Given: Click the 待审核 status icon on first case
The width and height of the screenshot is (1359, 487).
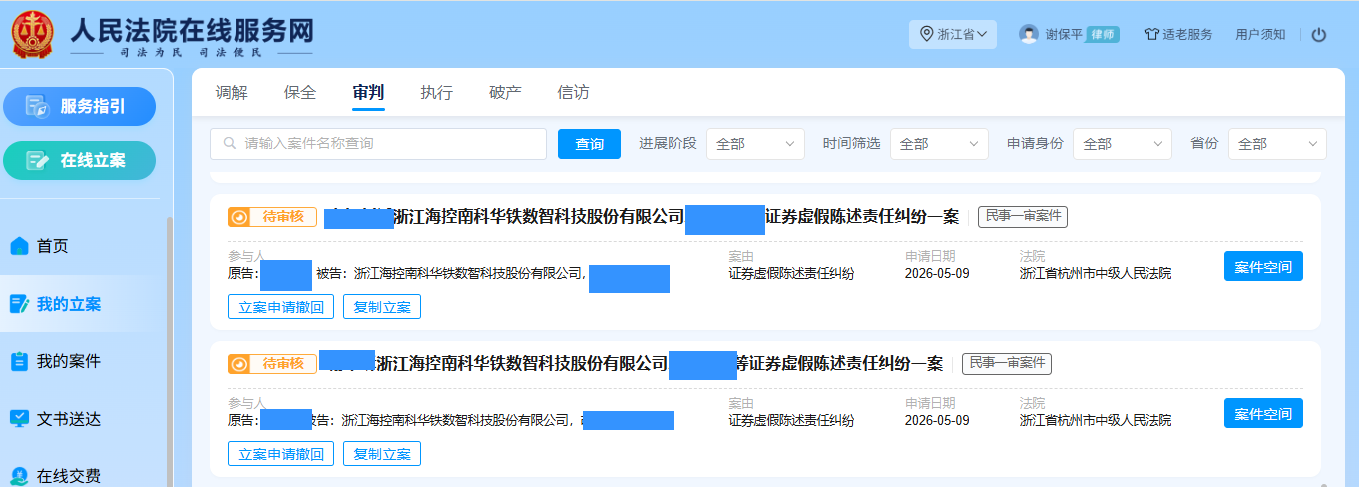Looking at the screenshot, I should tap(238, 217).
